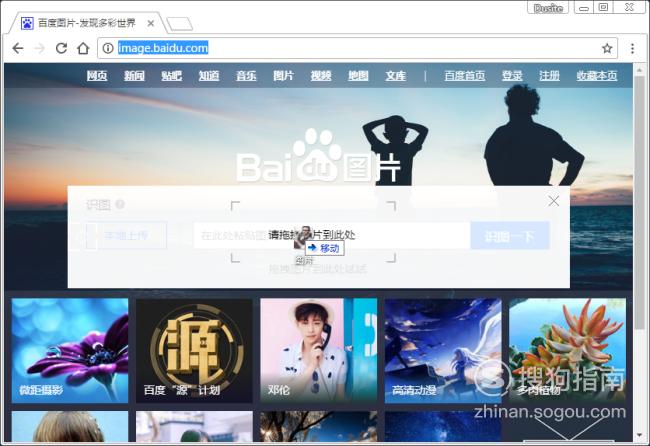This screenshot has height=446, width=650.
Task: Open the 微距摄影 flower thumbnail
Action: (x=70, y=350)
